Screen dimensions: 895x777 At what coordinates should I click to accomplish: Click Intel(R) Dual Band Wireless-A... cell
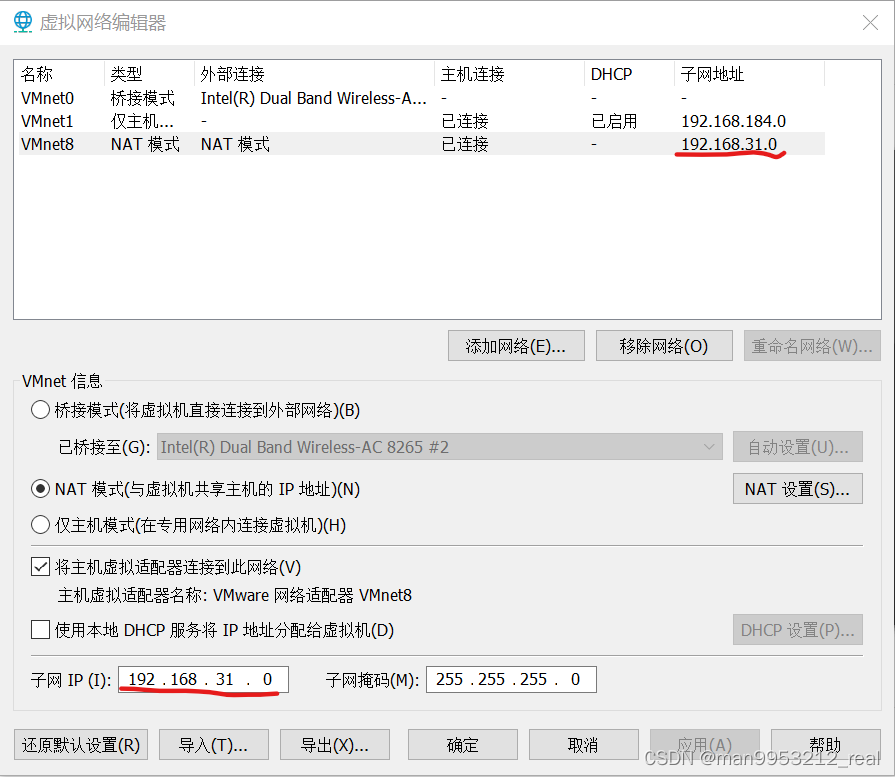[x=313, y=98]
